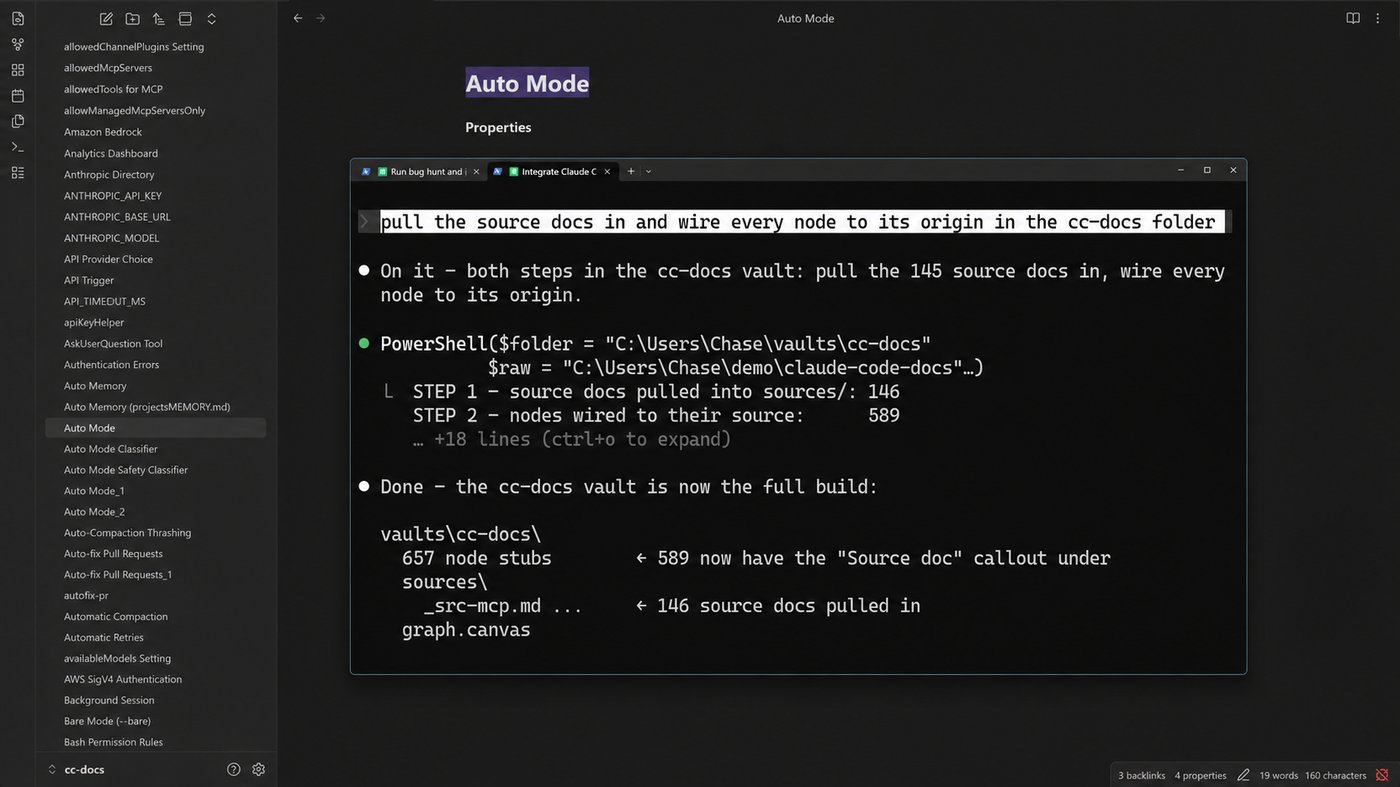Open the canvas grid icon in the ribbon

pos(17,70)
